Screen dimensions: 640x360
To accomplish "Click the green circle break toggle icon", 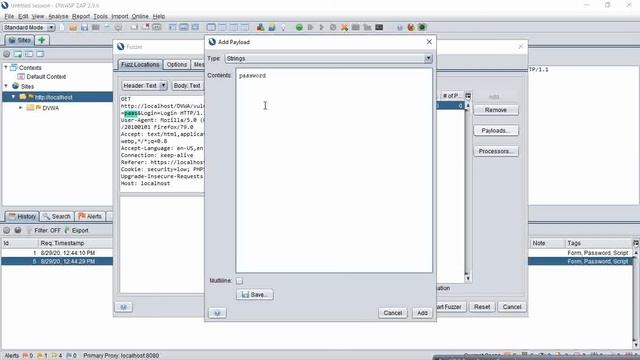I will tap(299, 27).
